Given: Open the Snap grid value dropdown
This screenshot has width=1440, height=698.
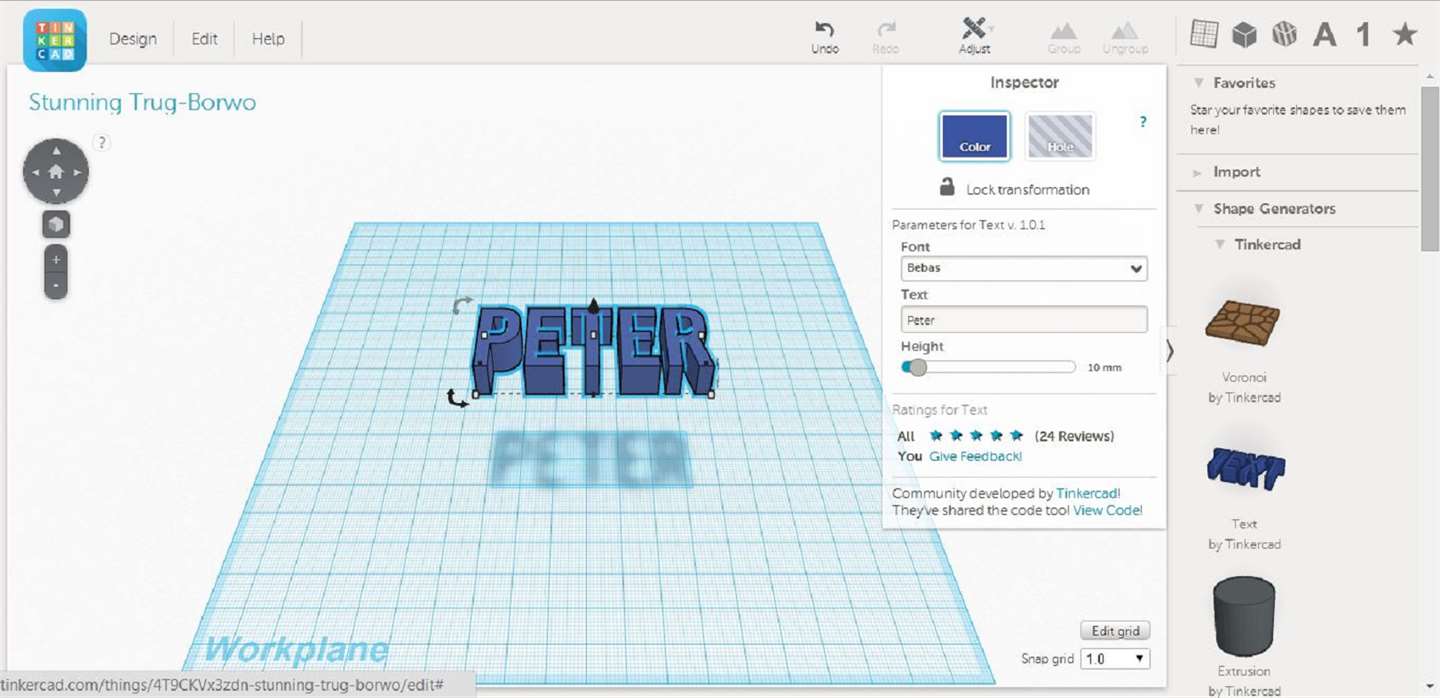Looking at the screenshot, I should [x=1116, y=659].
